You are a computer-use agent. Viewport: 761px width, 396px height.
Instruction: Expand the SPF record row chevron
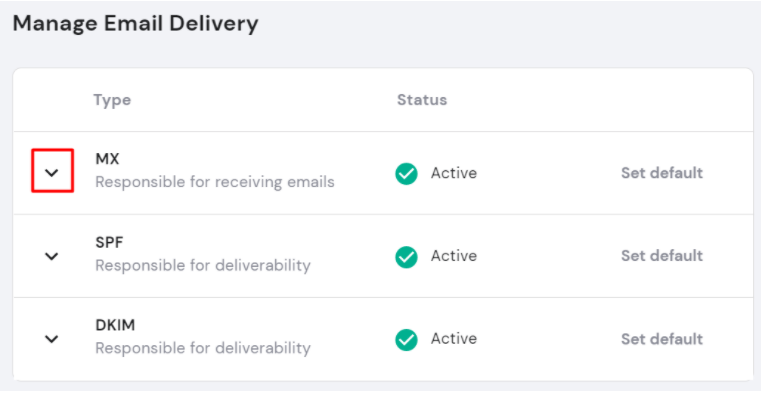(x=52, y=256)
